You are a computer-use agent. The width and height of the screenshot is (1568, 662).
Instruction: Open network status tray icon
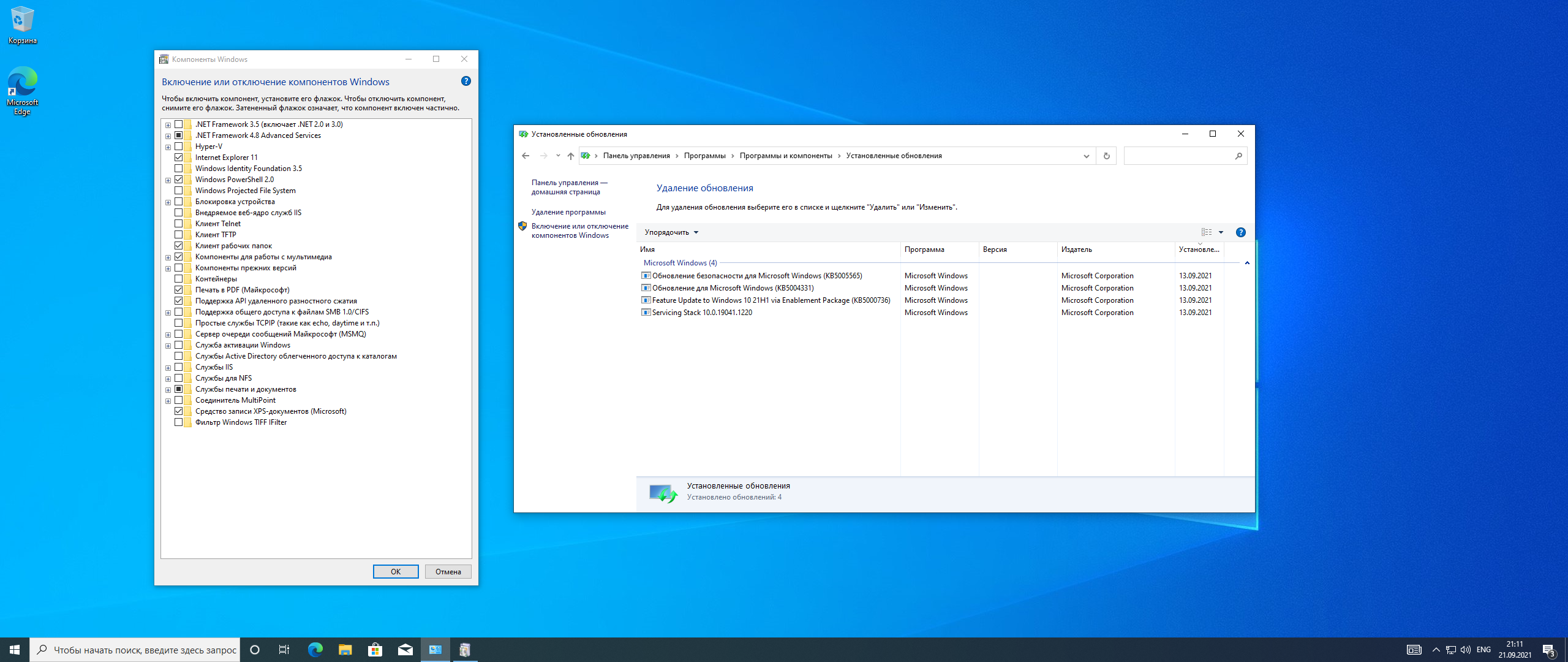pos(1450,650)
